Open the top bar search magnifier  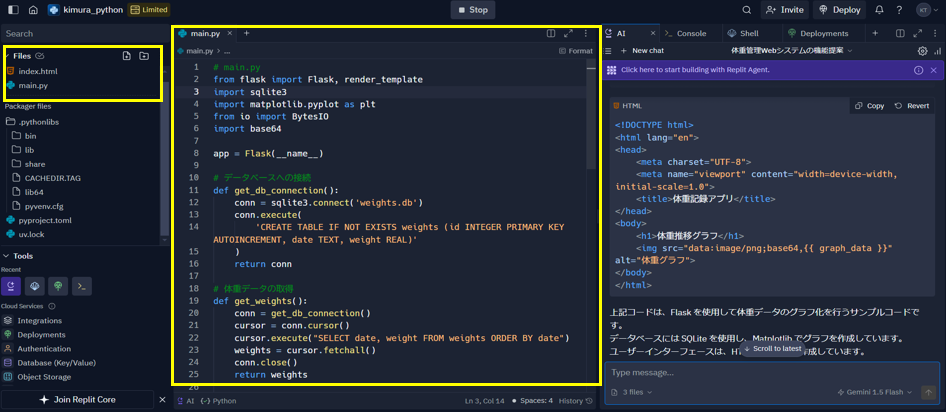(x=746, y=10)
